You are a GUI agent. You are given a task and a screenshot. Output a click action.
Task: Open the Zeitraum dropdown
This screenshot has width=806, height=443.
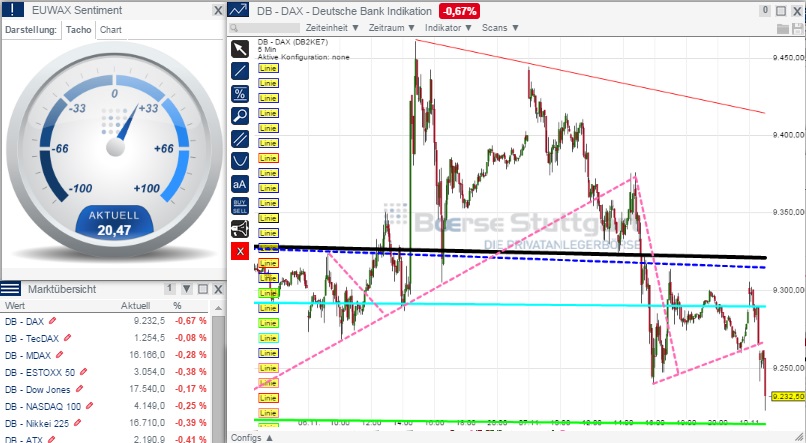392,28
